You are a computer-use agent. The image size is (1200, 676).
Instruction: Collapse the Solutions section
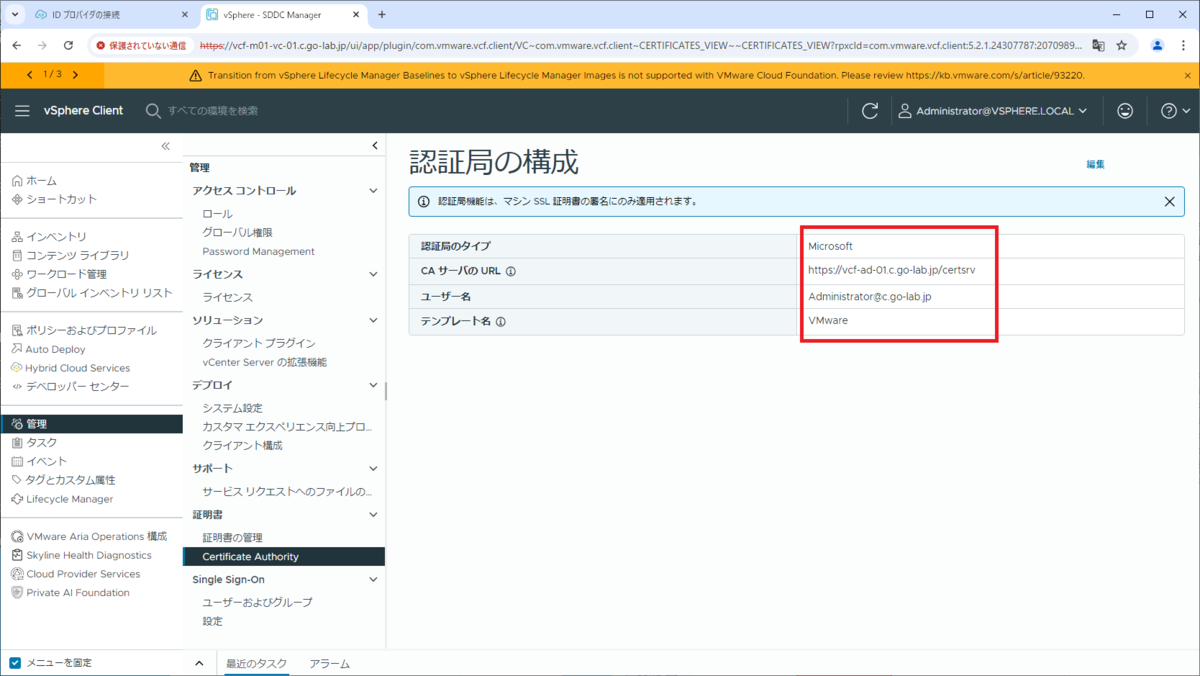374,321
